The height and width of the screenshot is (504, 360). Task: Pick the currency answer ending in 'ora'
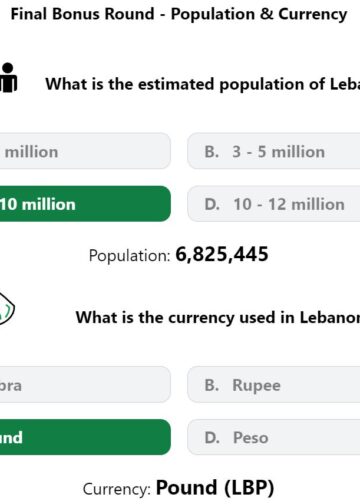[85, 385]
